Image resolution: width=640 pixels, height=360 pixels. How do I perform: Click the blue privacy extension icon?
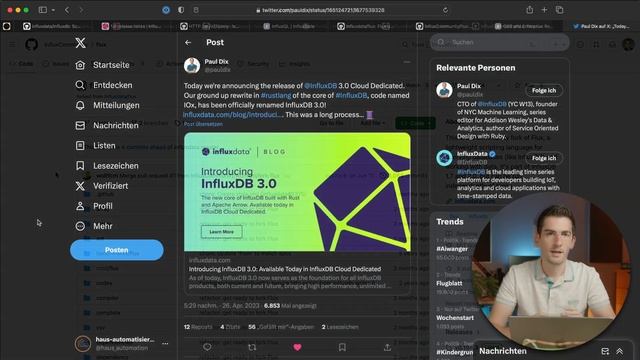pyautogui.click(x=166, y=10)
